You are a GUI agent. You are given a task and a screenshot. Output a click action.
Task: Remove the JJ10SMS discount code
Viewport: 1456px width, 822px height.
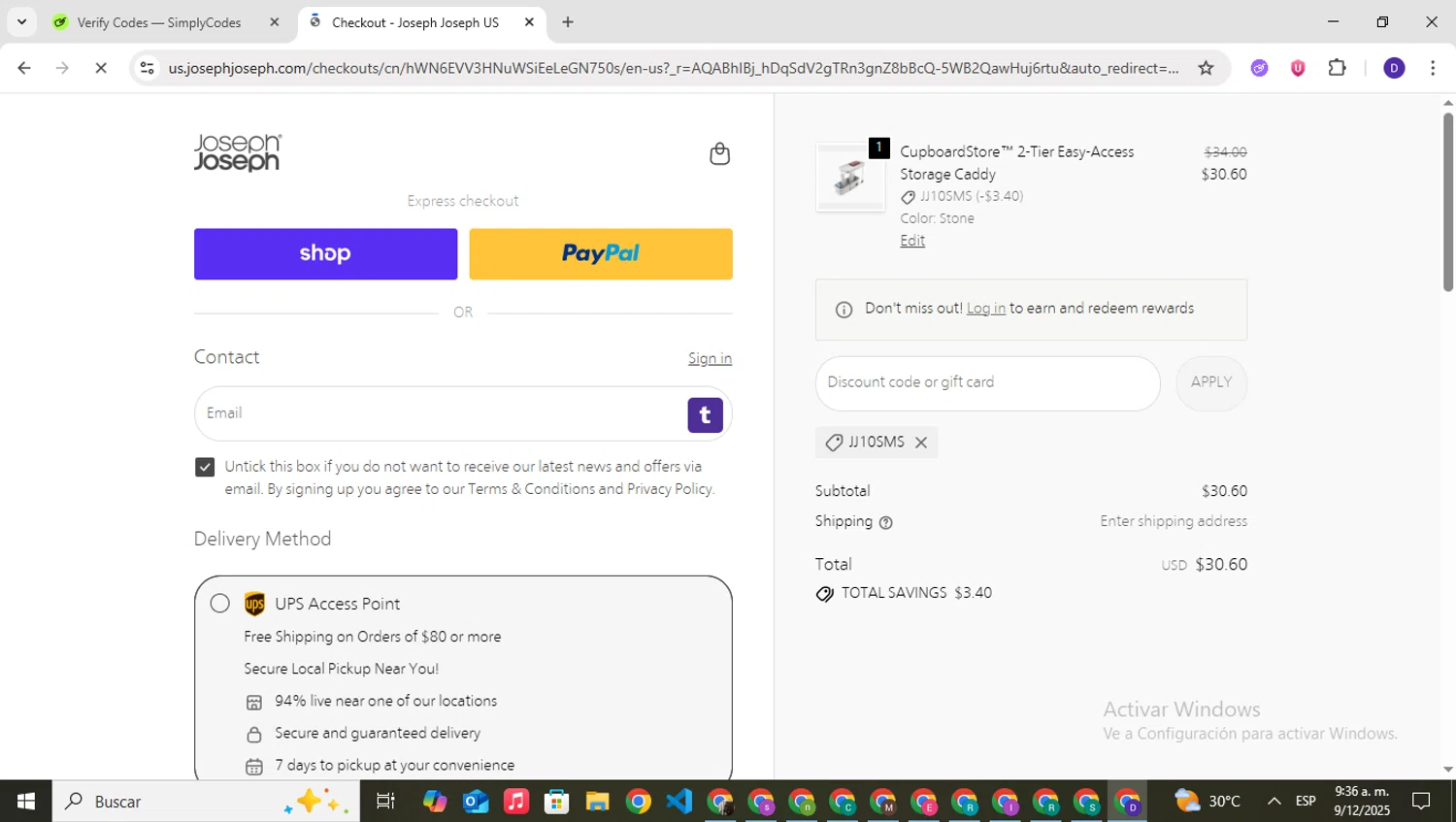coord(921,443)
